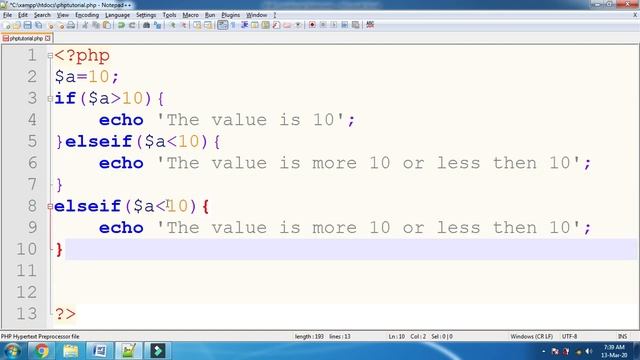Click the Close document toolbar icon
The image size is (640, 360).
51,25
